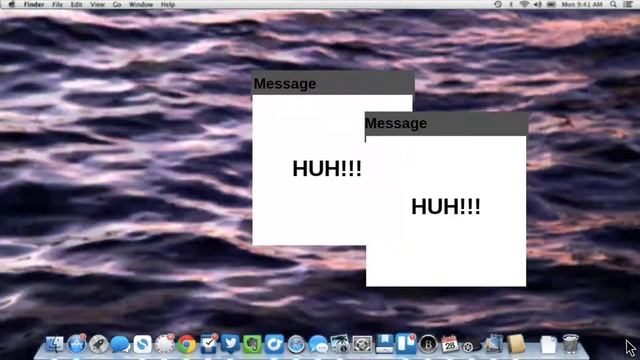Open the white document stack in dock
Image resolution: width=640 pixels, height=360 pixels.
coord(548,345)
